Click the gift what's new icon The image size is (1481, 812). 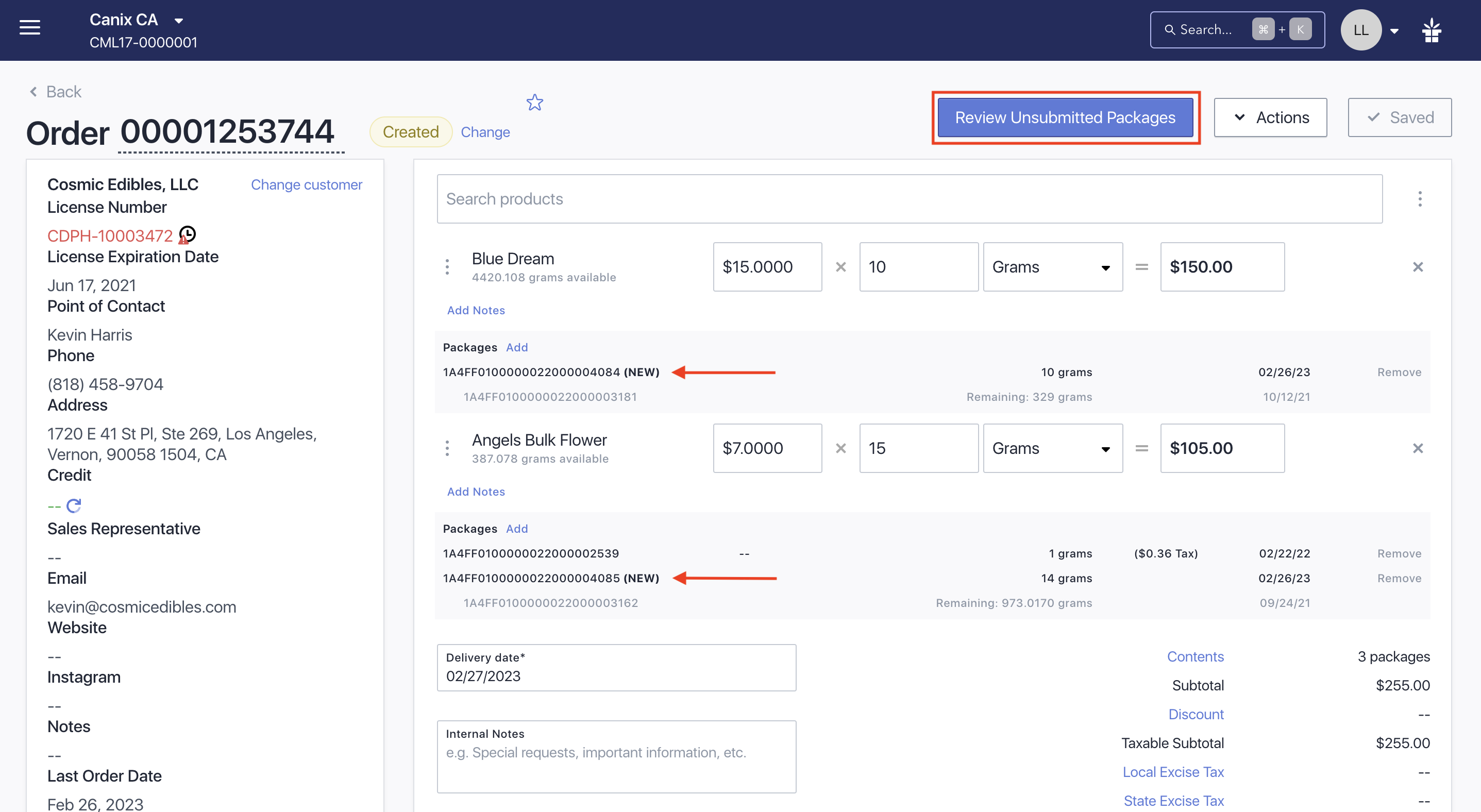[x=1432, y=30]
